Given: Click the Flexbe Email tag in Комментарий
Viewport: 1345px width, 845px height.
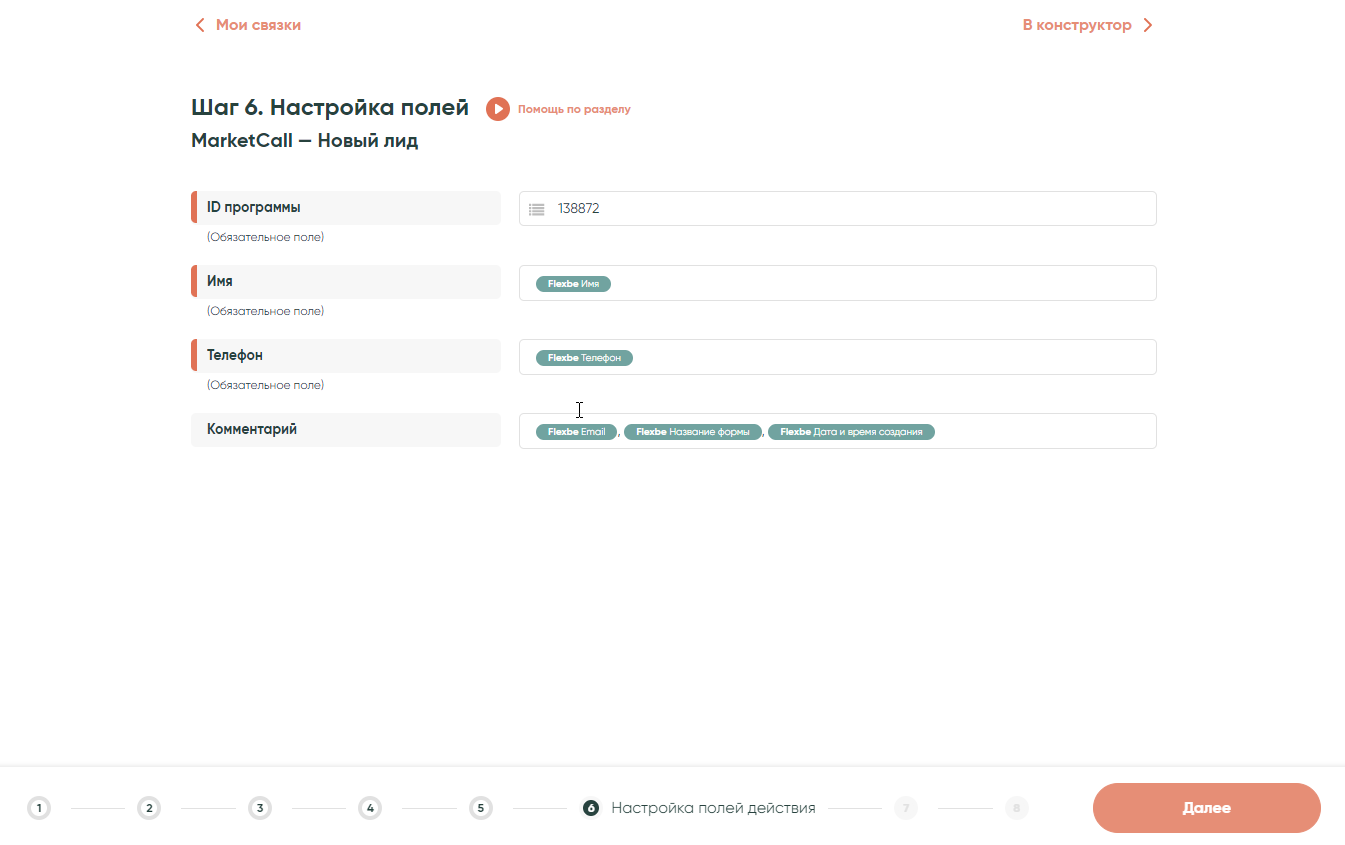Looking at the screenshot, I should 576,432.
